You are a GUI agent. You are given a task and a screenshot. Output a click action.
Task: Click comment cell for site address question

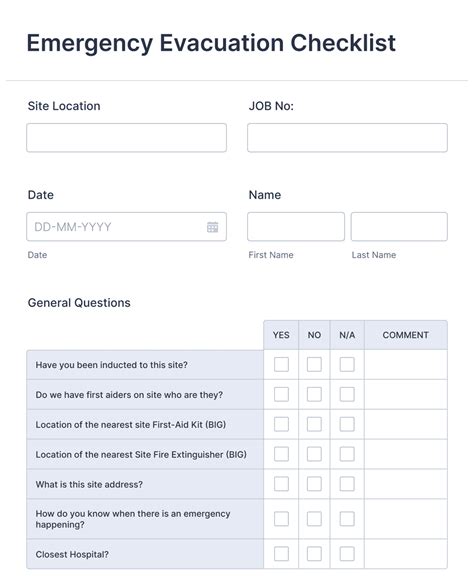[x=406, y=484]
